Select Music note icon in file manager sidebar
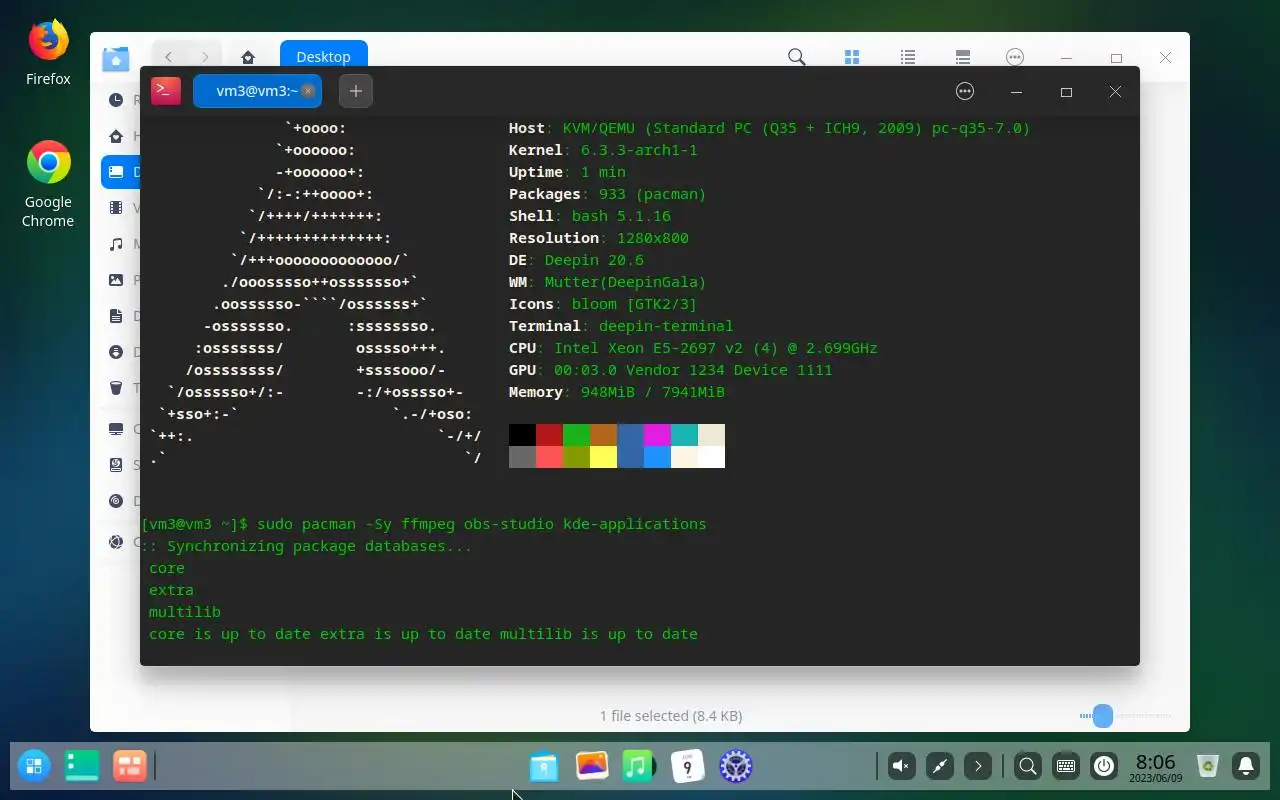 tap(116, 243)
